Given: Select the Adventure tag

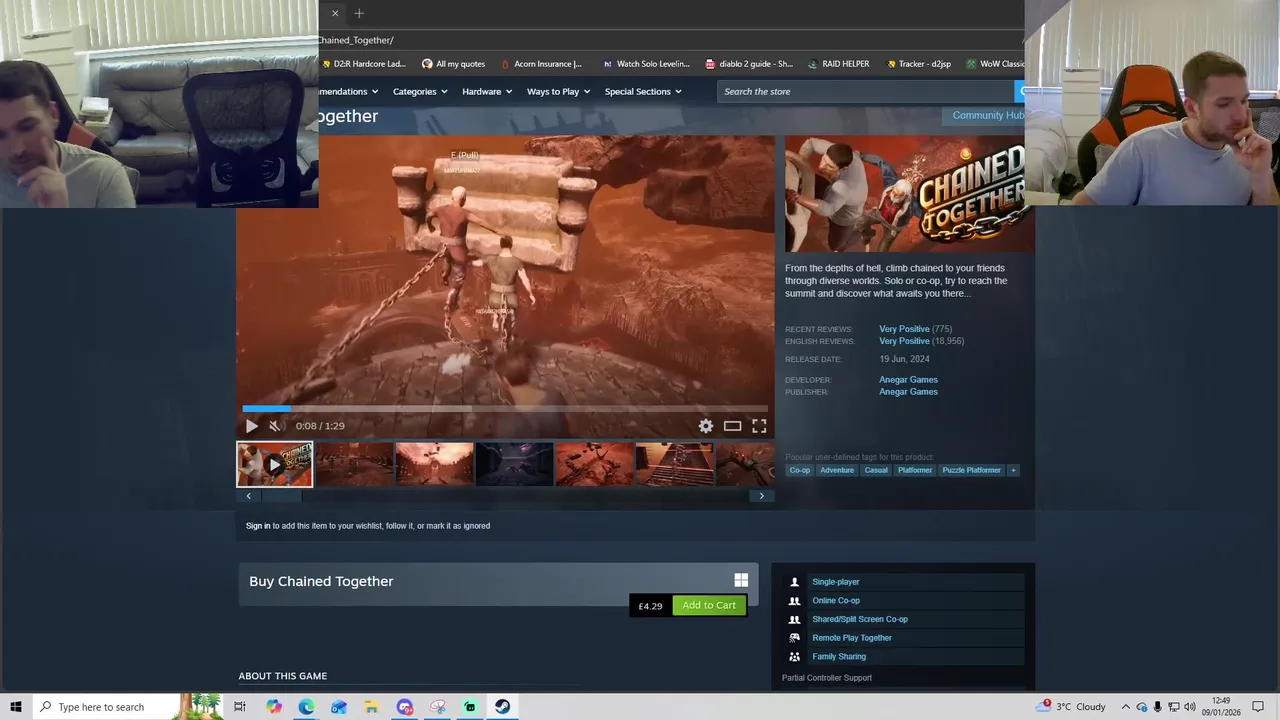Looking at the screenshot, I should (x=837, y=470).
